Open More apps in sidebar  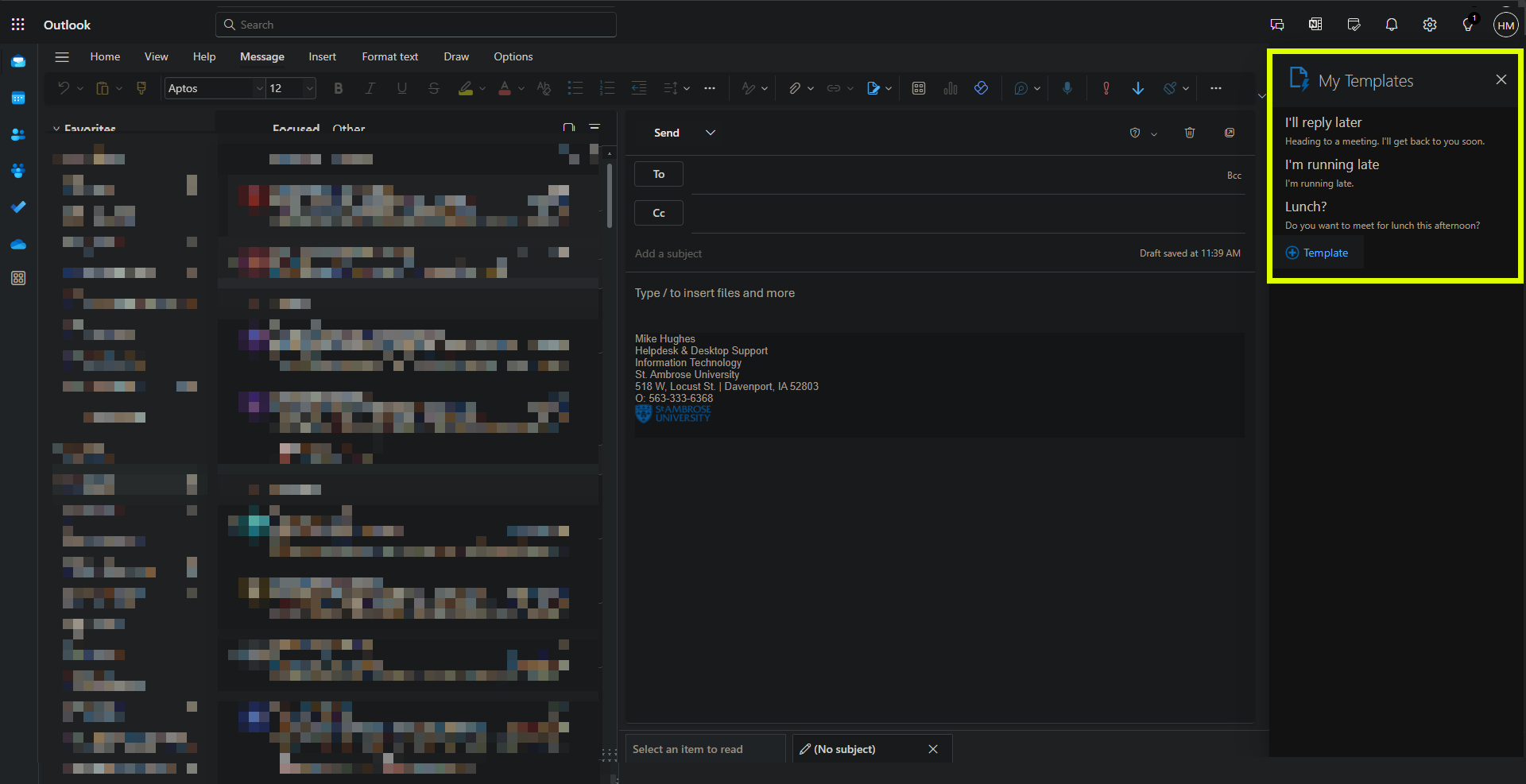pyautogui.click(x=18, y=278)
